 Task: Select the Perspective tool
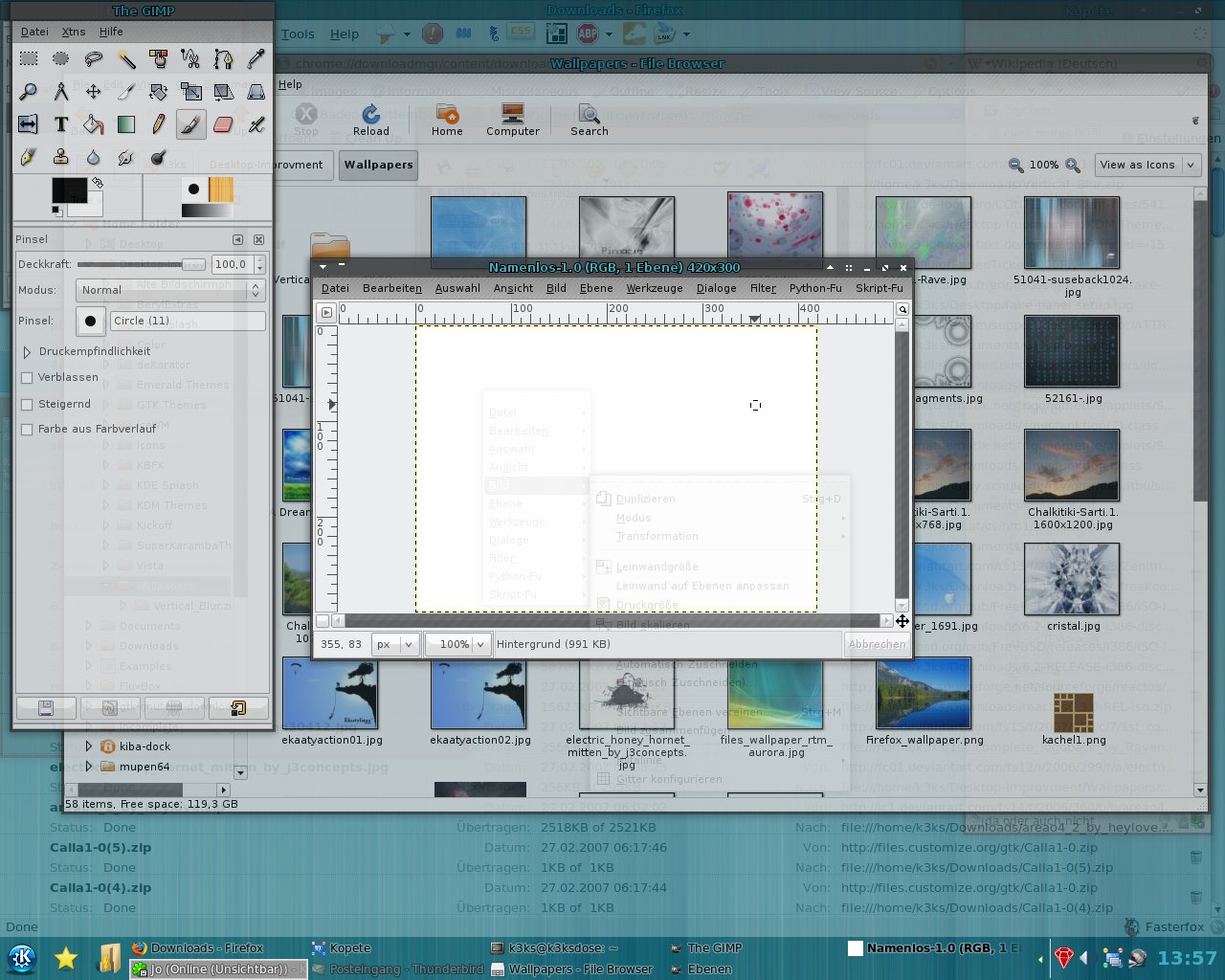[x=256, y=92]
